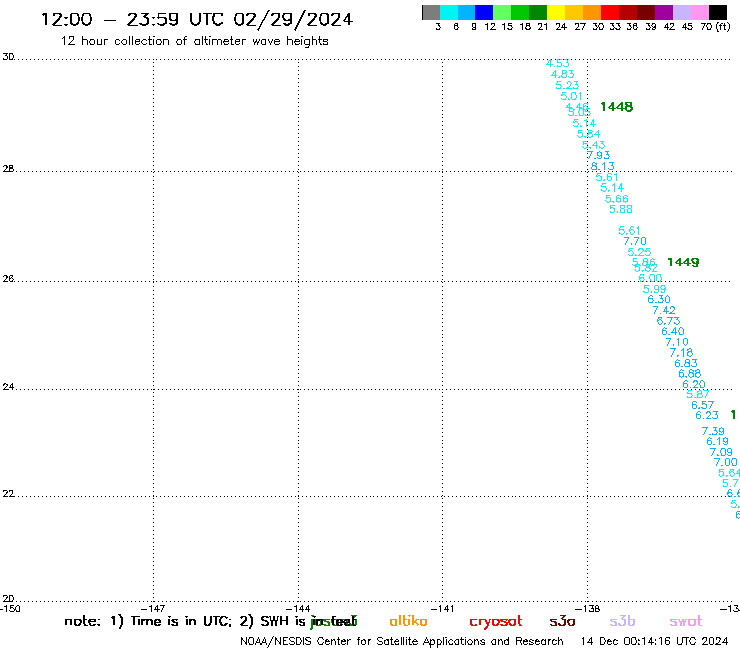The width and height of the screenshot is (740, 650).
Task: Select the altika satellite label
Action: 408,621
